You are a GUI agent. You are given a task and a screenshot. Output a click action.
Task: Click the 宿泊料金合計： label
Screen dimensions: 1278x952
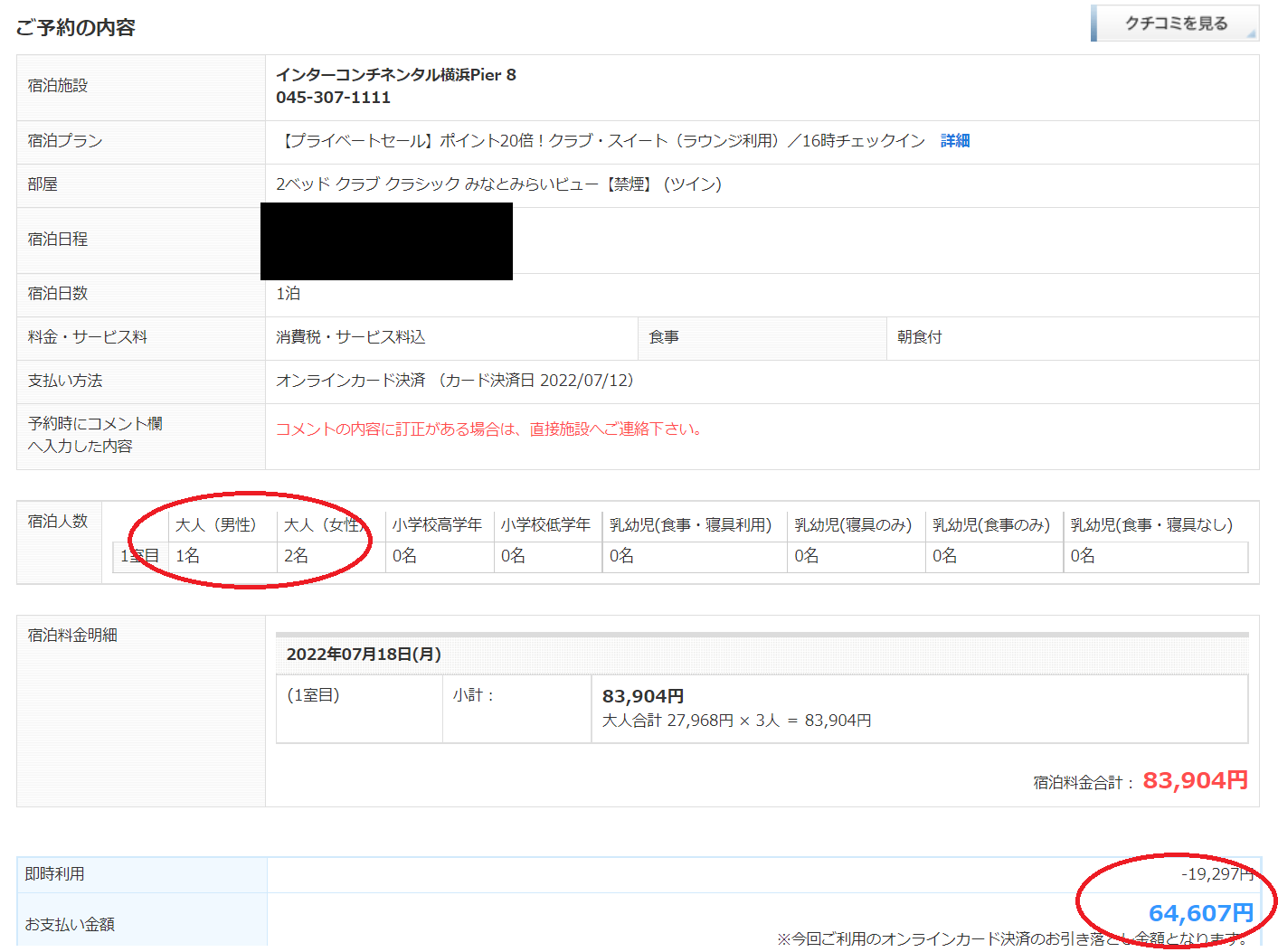click(x=1084, y=783)
